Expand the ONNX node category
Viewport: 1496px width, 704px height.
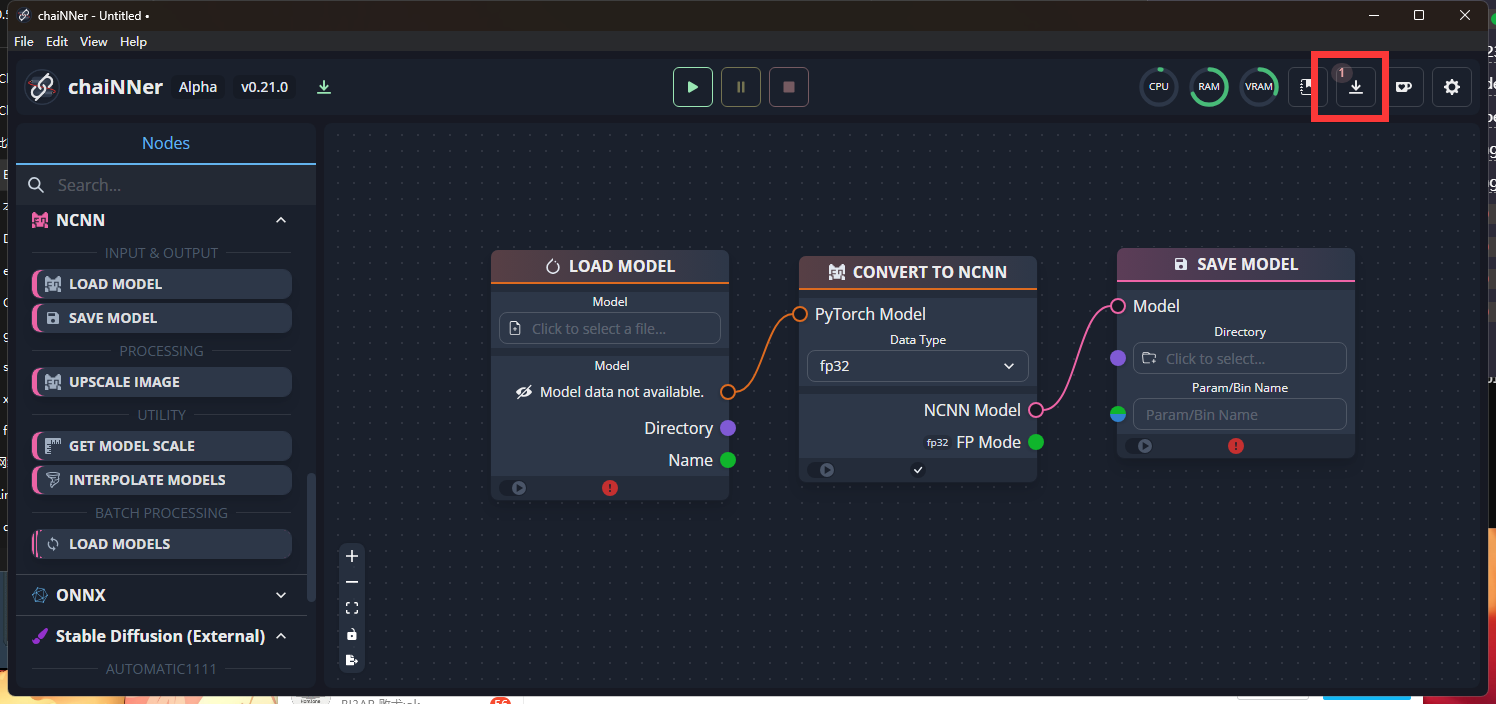click(281, 595)
